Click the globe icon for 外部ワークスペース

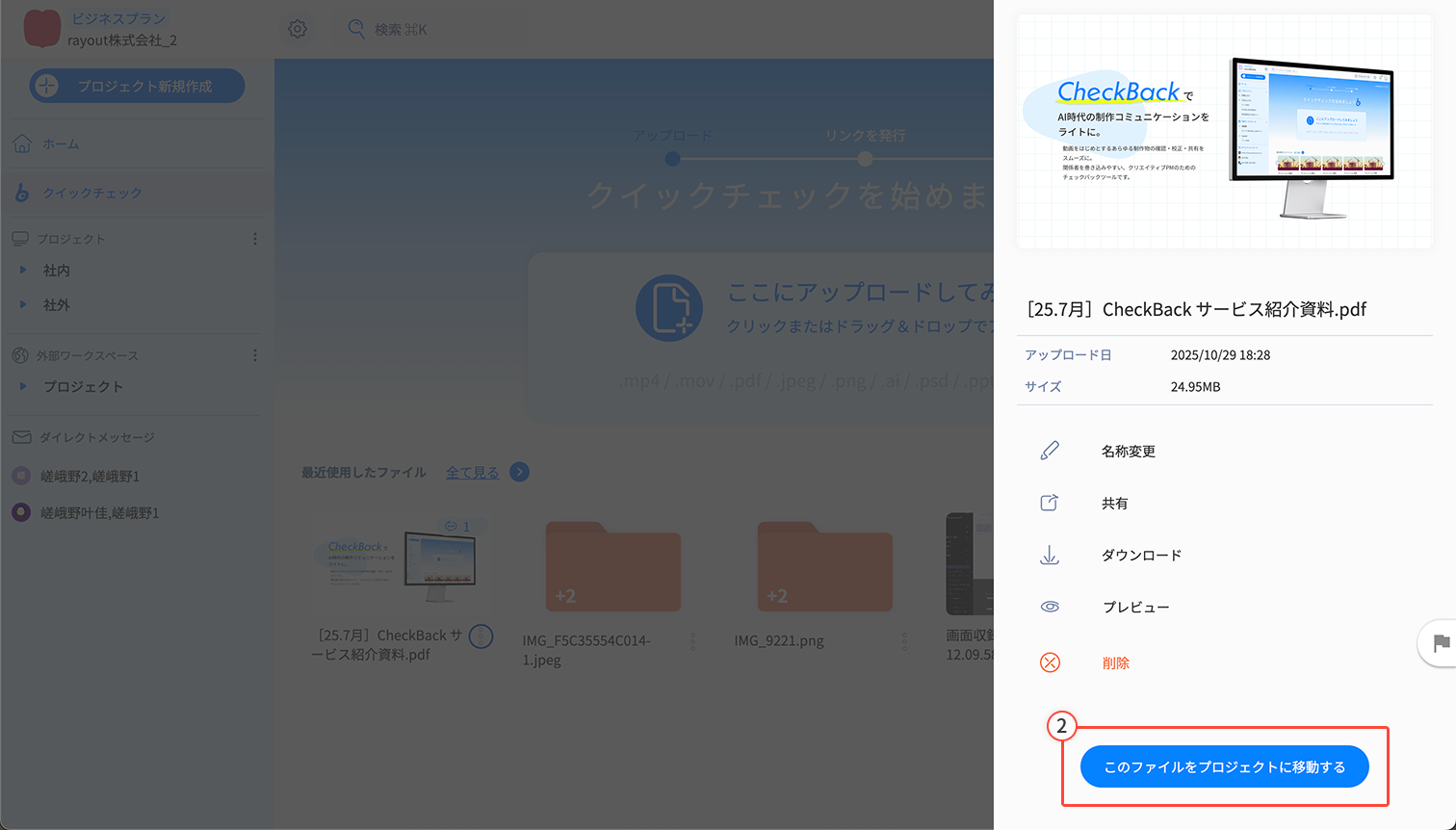[x=20, y=355]
